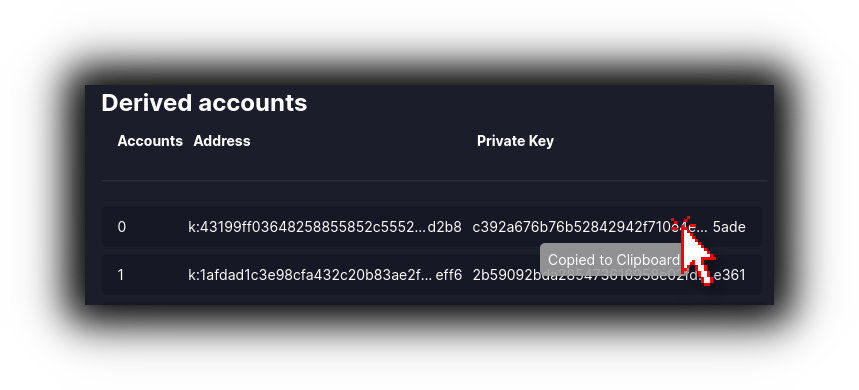Click the k: prefix of account 1 address
The image size is (859, 390).
click(193, 274)
